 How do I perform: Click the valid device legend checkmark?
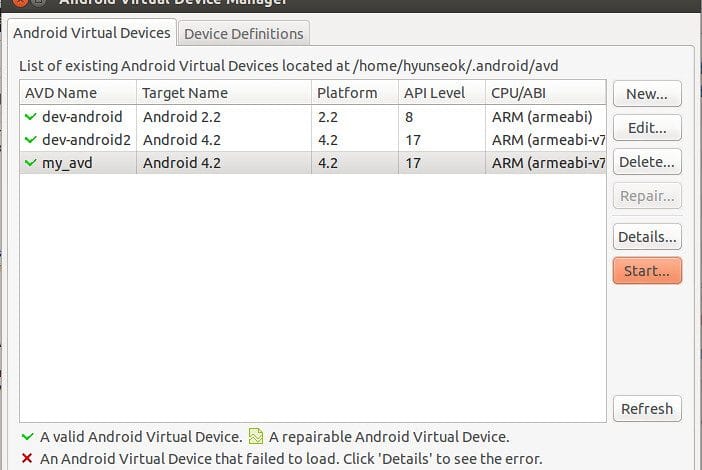pos(28,436)
